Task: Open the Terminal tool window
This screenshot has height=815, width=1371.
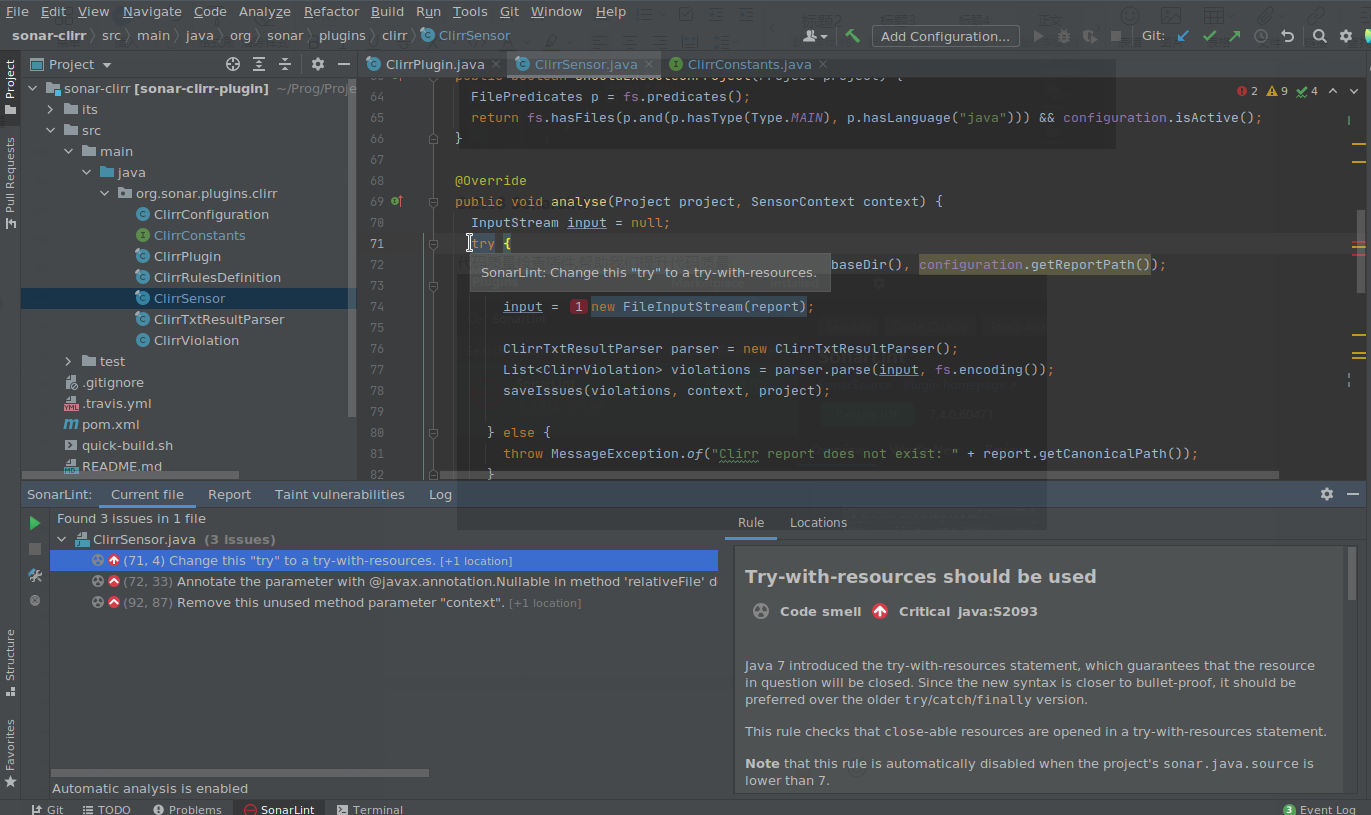Action: point(369,809)
